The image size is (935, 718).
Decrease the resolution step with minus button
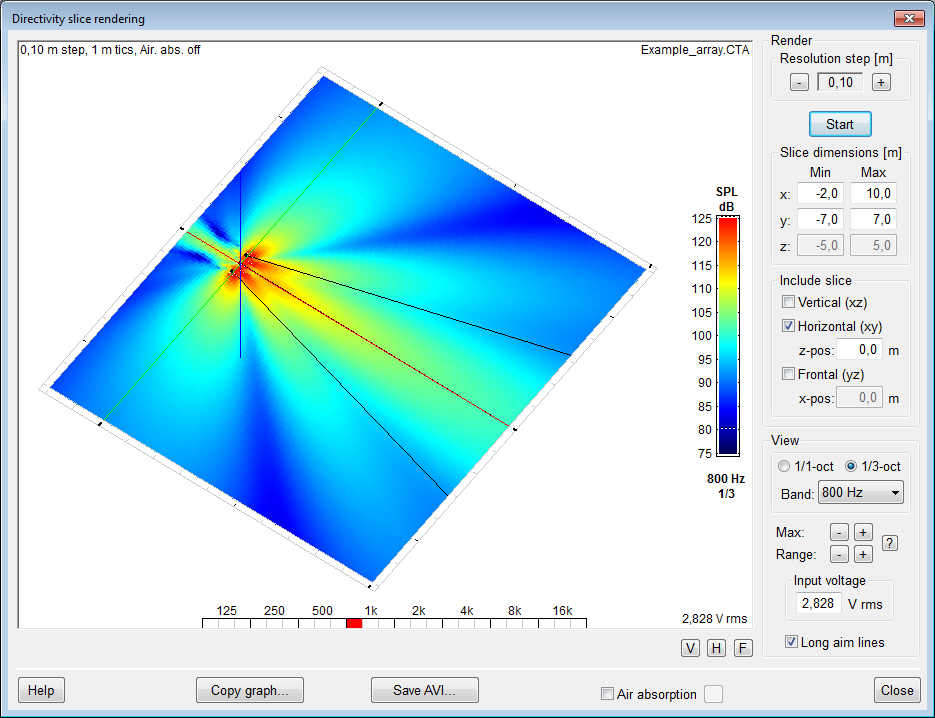[799, 83]
